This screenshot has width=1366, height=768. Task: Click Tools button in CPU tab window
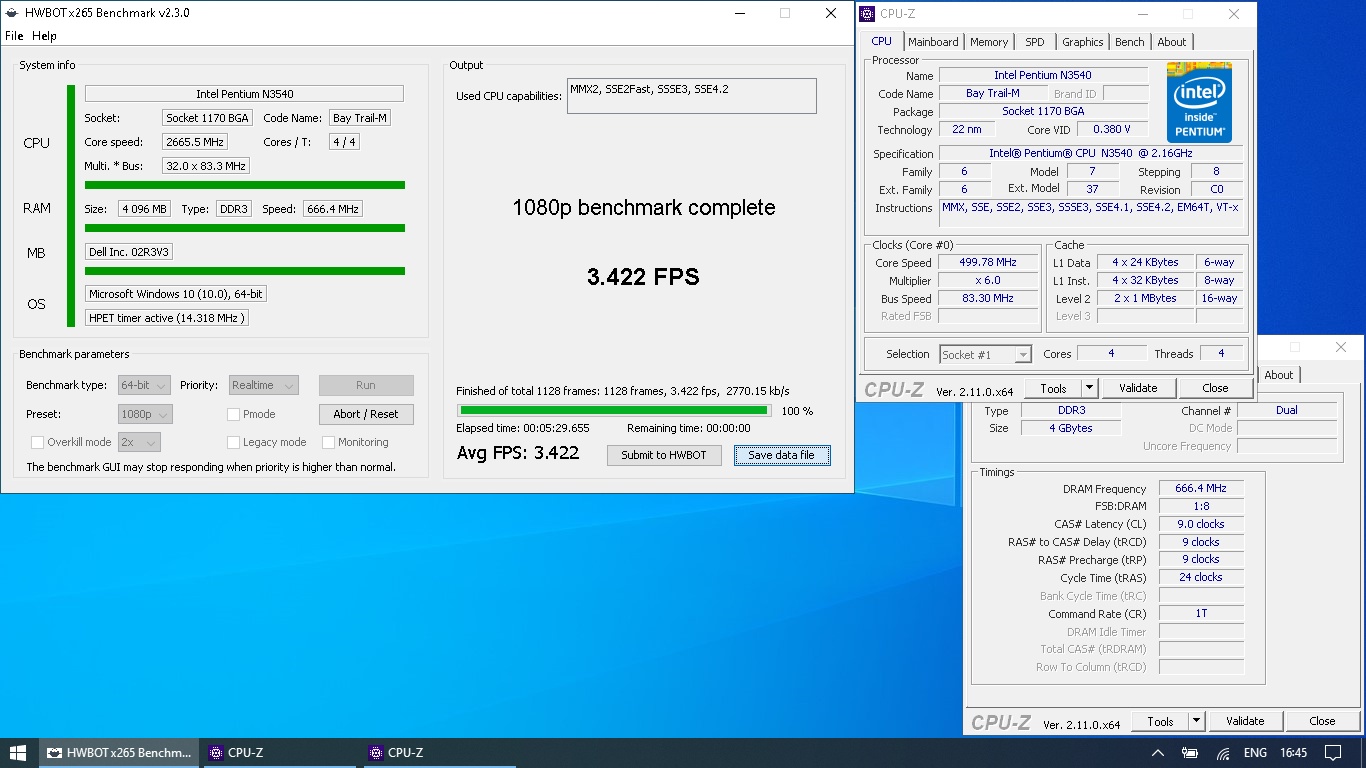click(x=1053, y=388)
